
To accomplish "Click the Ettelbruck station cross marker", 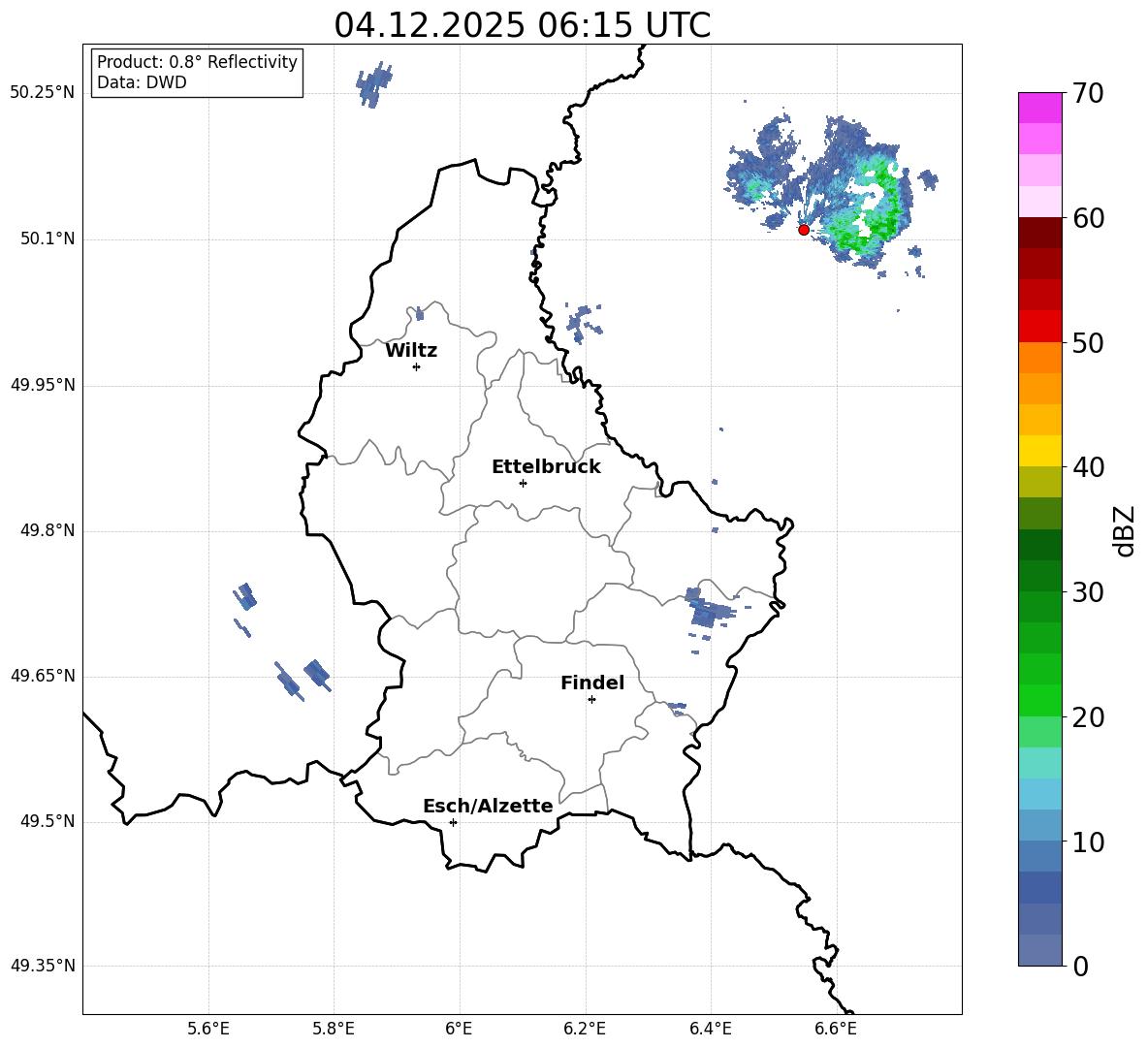I will [x=523, y=483].
